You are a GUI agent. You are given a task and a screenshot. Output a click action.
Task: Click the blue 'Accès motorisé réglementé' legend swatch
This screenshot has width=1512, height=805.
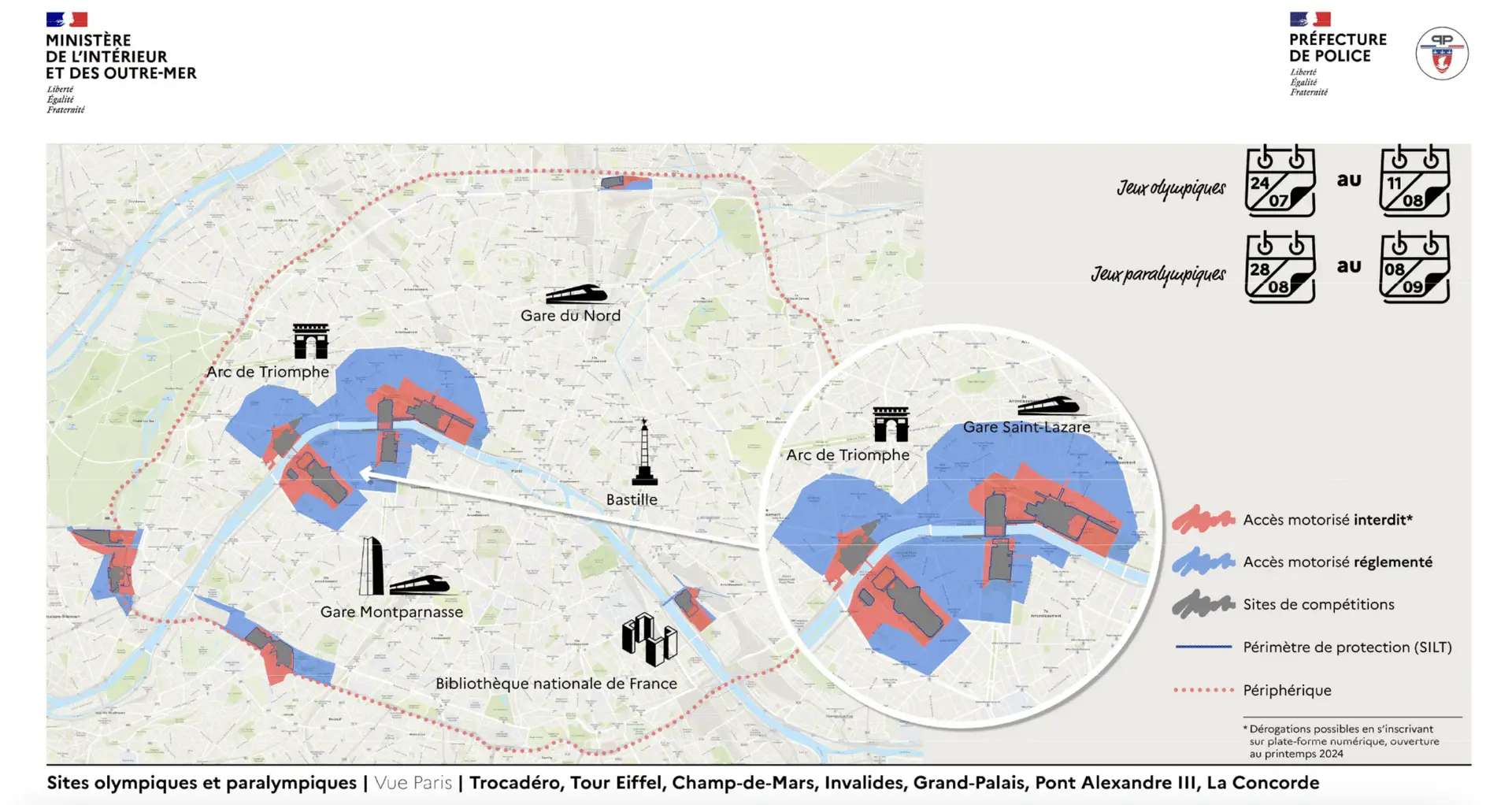click(x=1203, y=562)
